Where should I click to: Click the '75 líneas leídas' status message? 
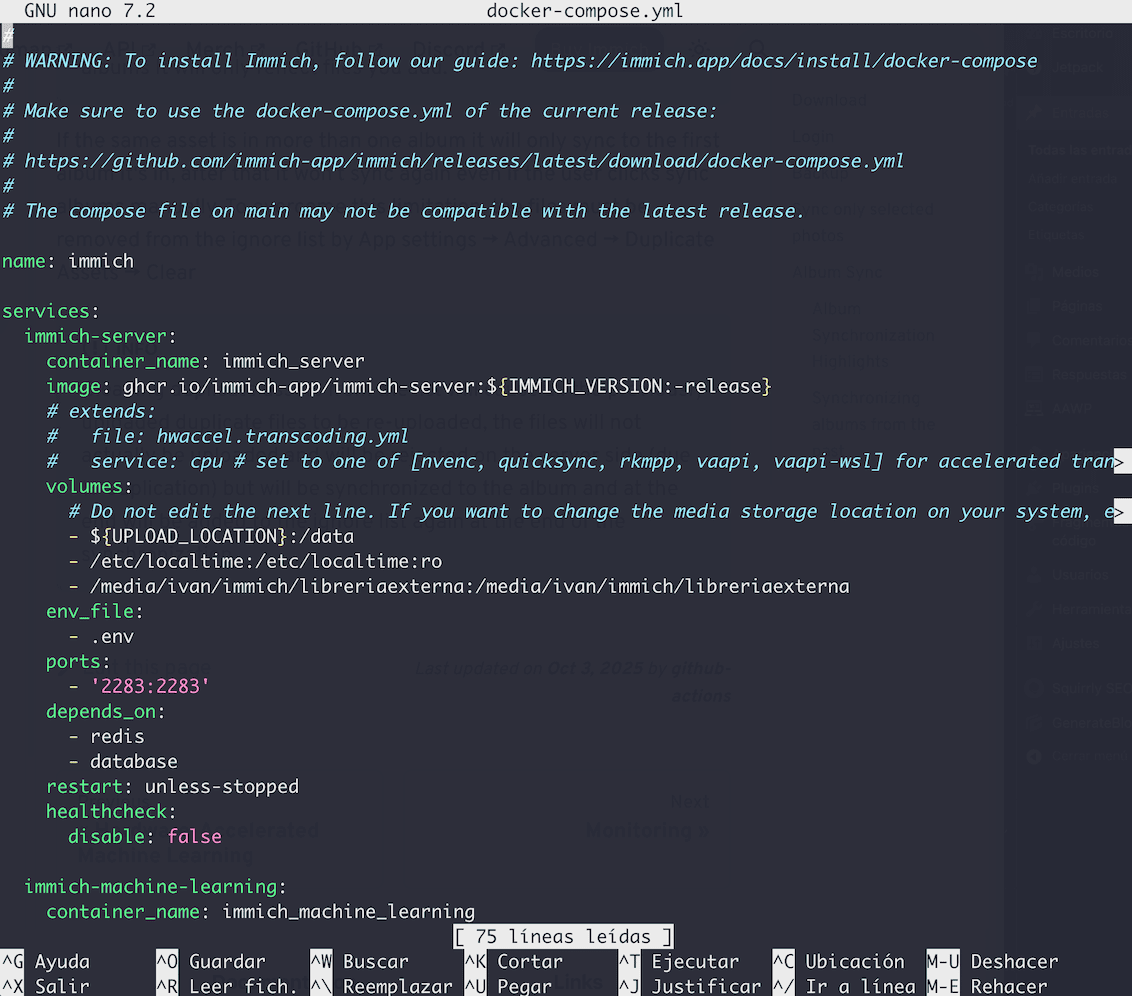(564, 937)
